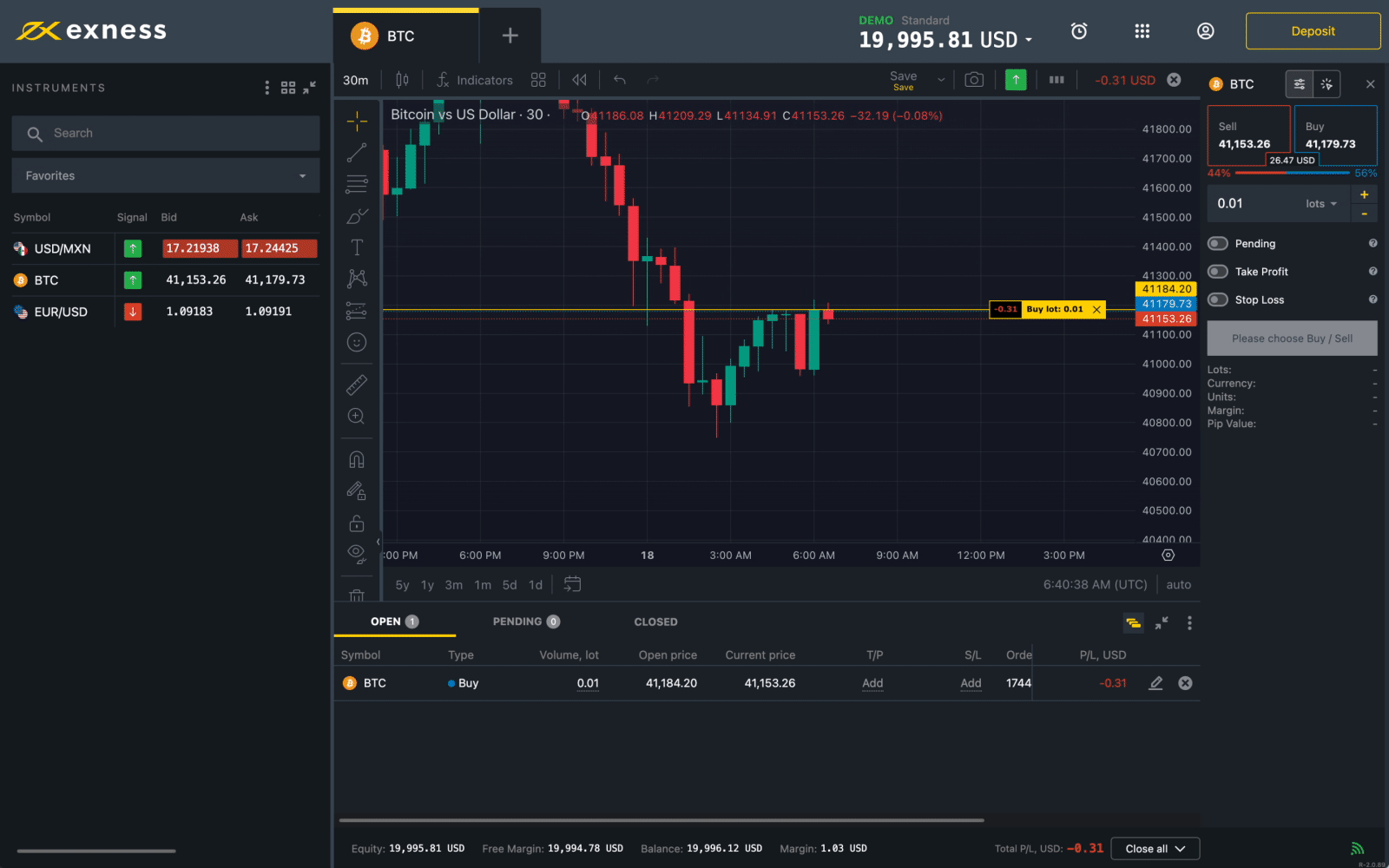
Task: Click the bars icon in chart toolbar
Action: [x=1057, y=80]
